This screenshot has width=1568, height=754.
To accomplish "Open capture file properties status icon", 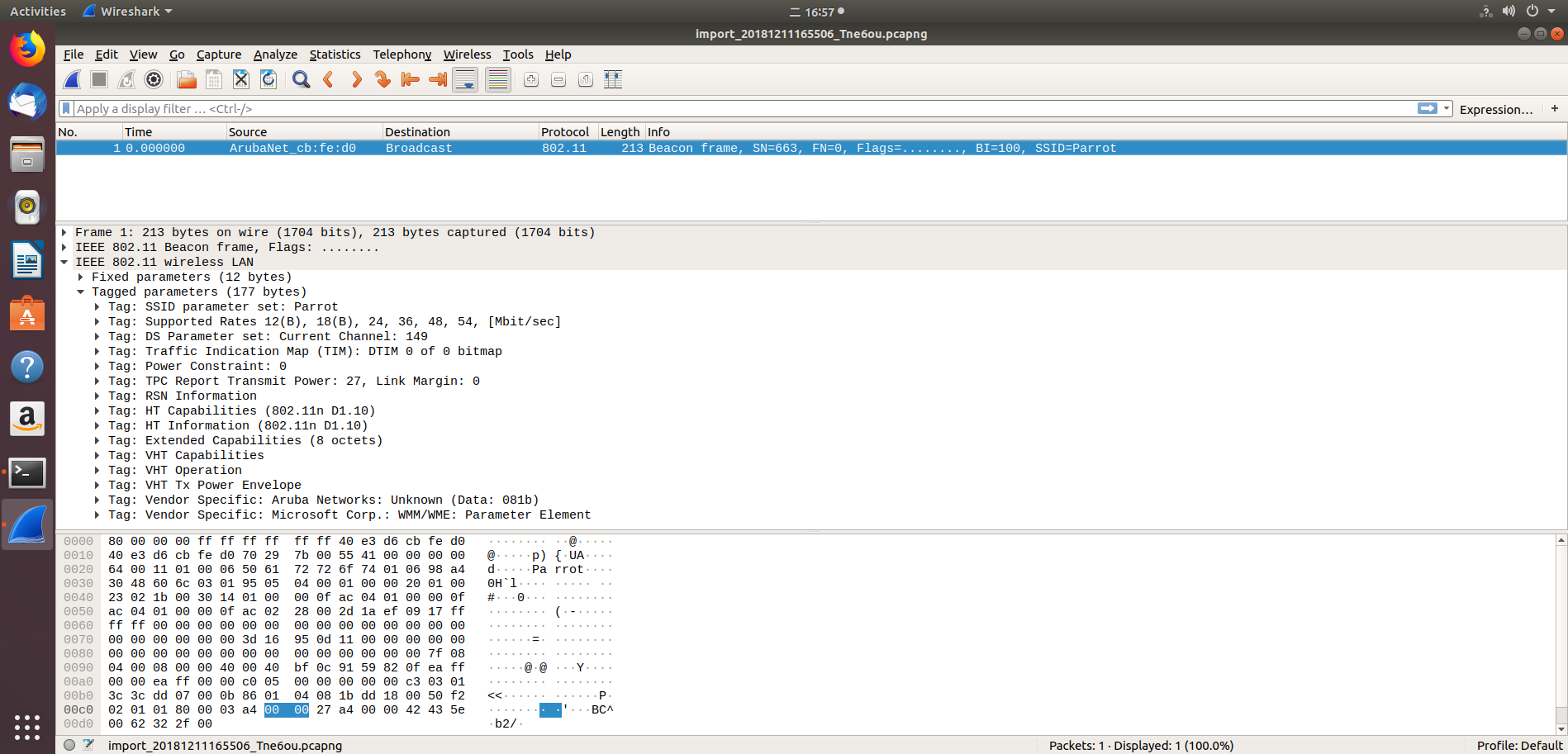I will point(88,745).
